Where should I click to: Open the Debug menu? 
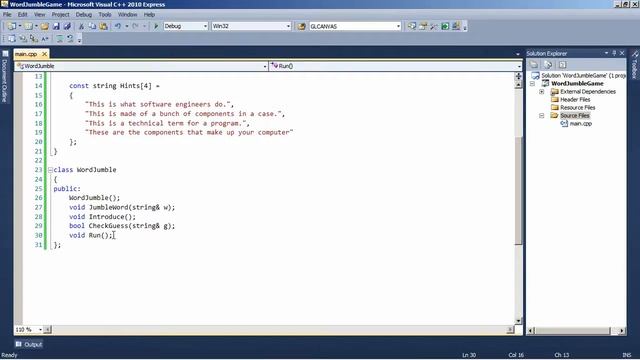coord(84,15)
